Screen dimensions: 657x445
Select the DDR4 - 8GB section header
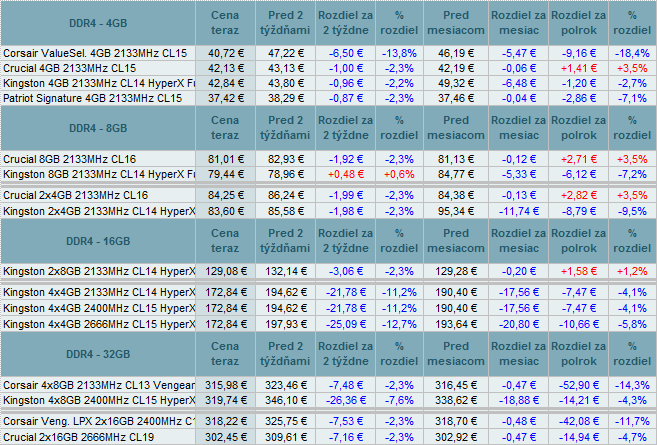[98, 128]
